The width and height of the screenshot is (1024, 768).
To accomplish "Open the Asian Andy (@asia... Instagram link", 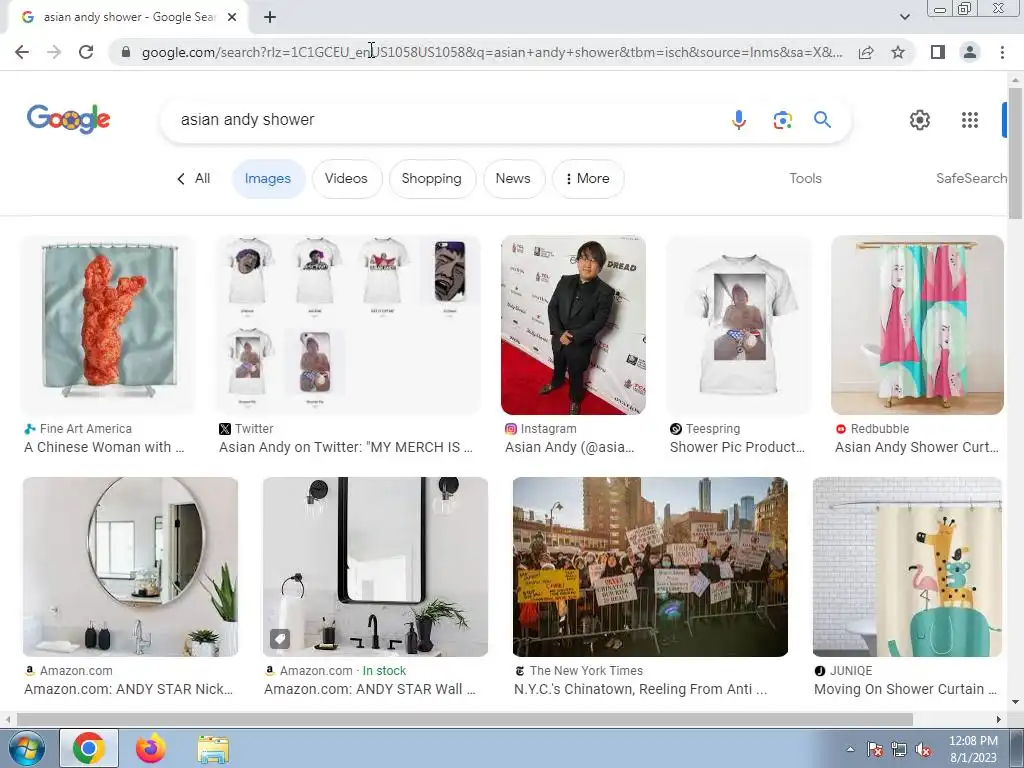I will pos(569,447).
